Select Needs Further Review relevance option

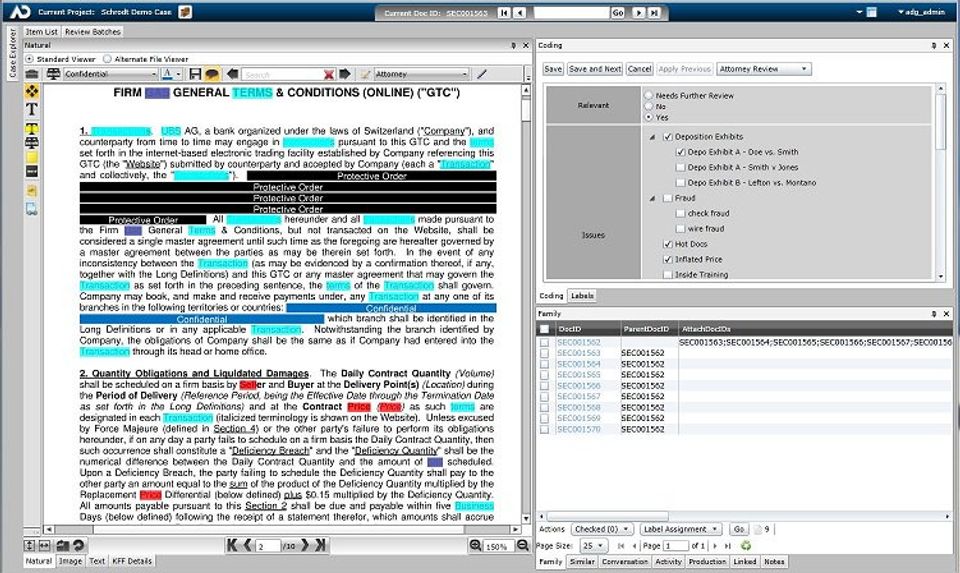click(649, 96)
